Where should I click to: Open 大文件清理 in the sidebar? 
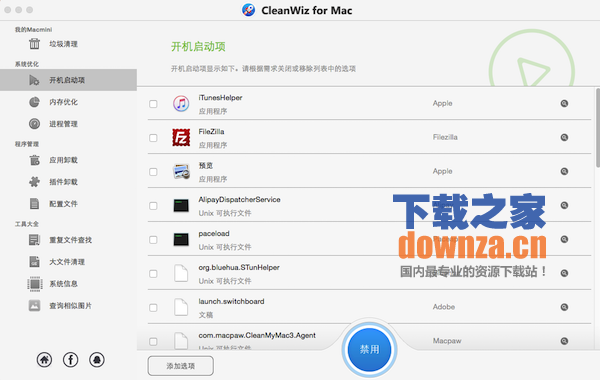(67, 262)
